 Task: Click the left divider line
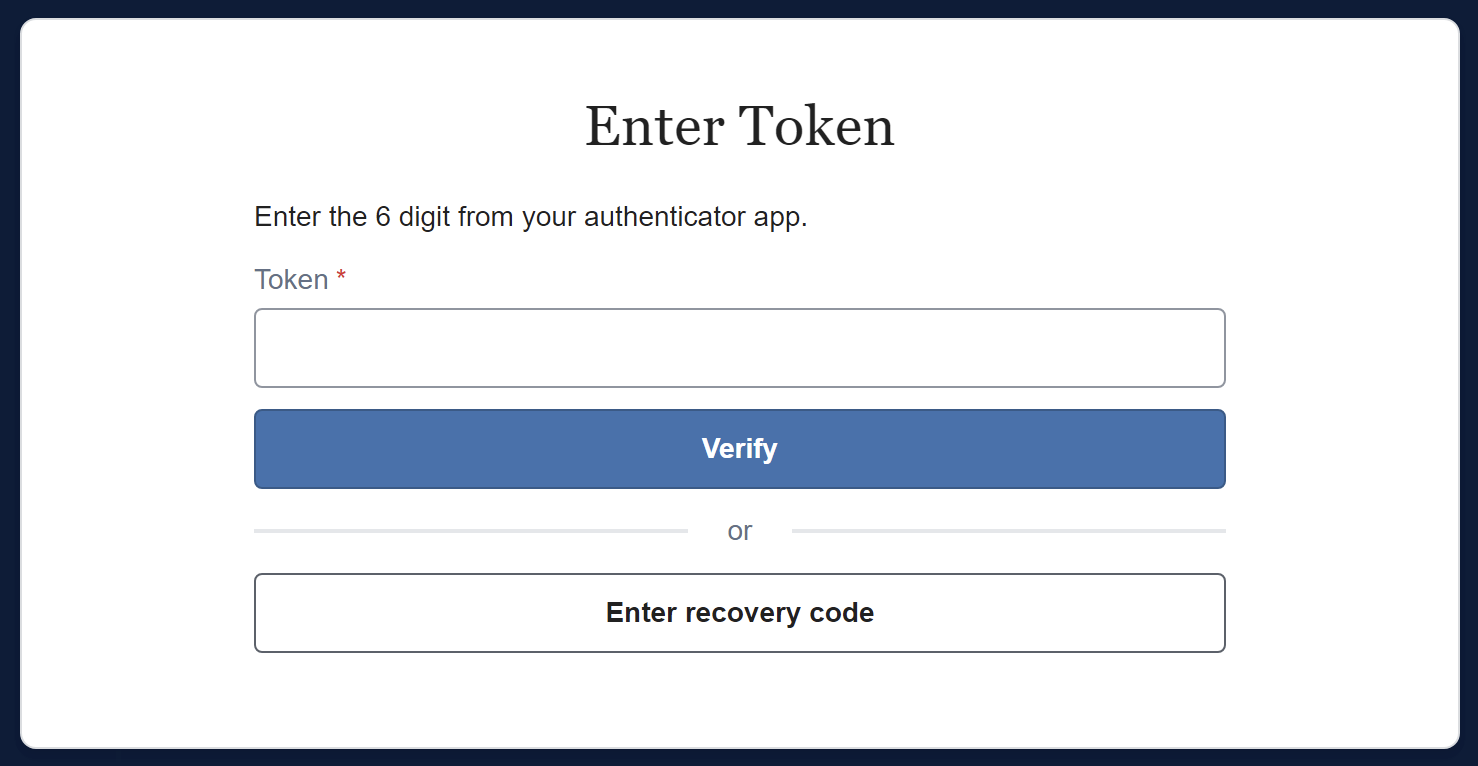[470, 530]
